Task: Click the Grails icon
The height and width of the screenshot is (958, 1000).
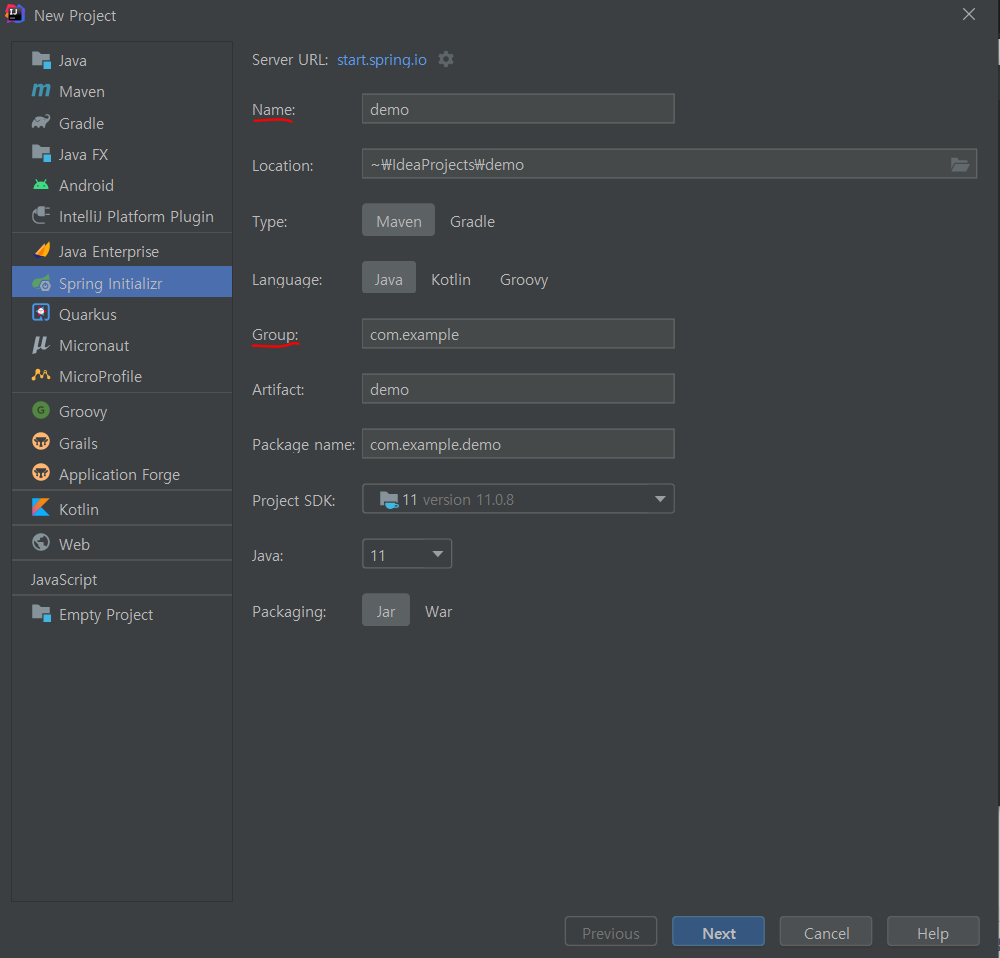Action: tap(41, 441)
